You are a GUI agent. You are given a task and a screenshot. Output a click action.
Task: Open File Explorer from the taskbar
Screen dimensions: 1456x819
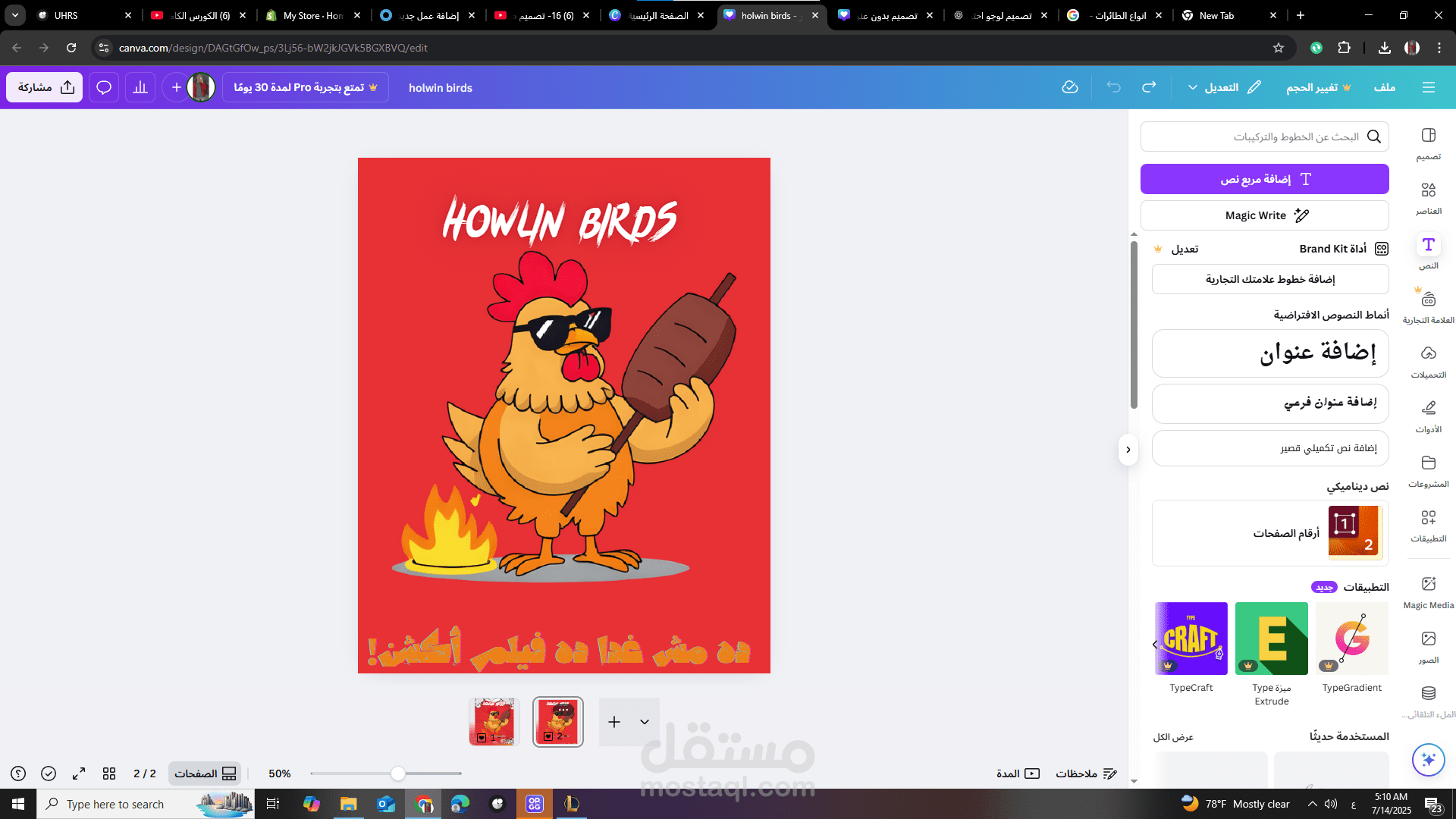coord(348,804)
